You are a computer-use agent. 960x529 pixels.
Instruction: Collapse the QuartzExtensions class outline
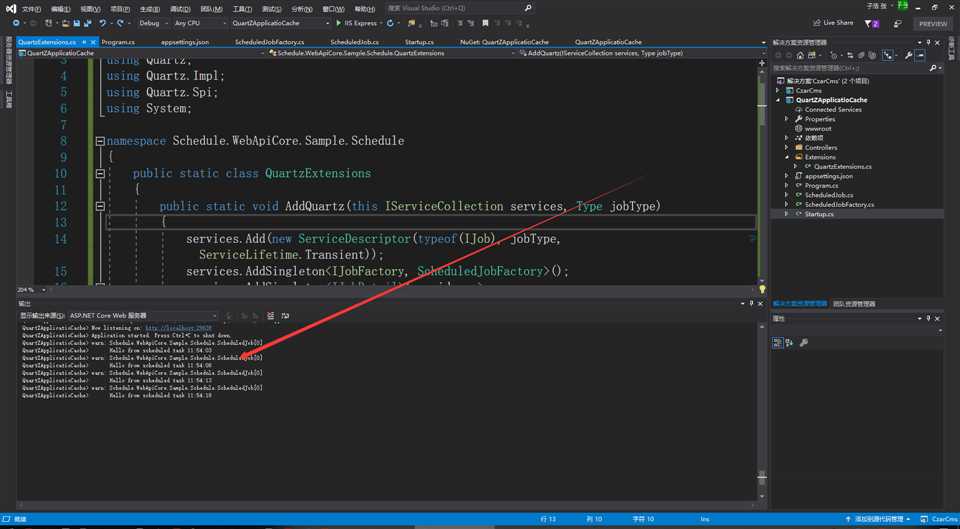[x=100, y=174]
